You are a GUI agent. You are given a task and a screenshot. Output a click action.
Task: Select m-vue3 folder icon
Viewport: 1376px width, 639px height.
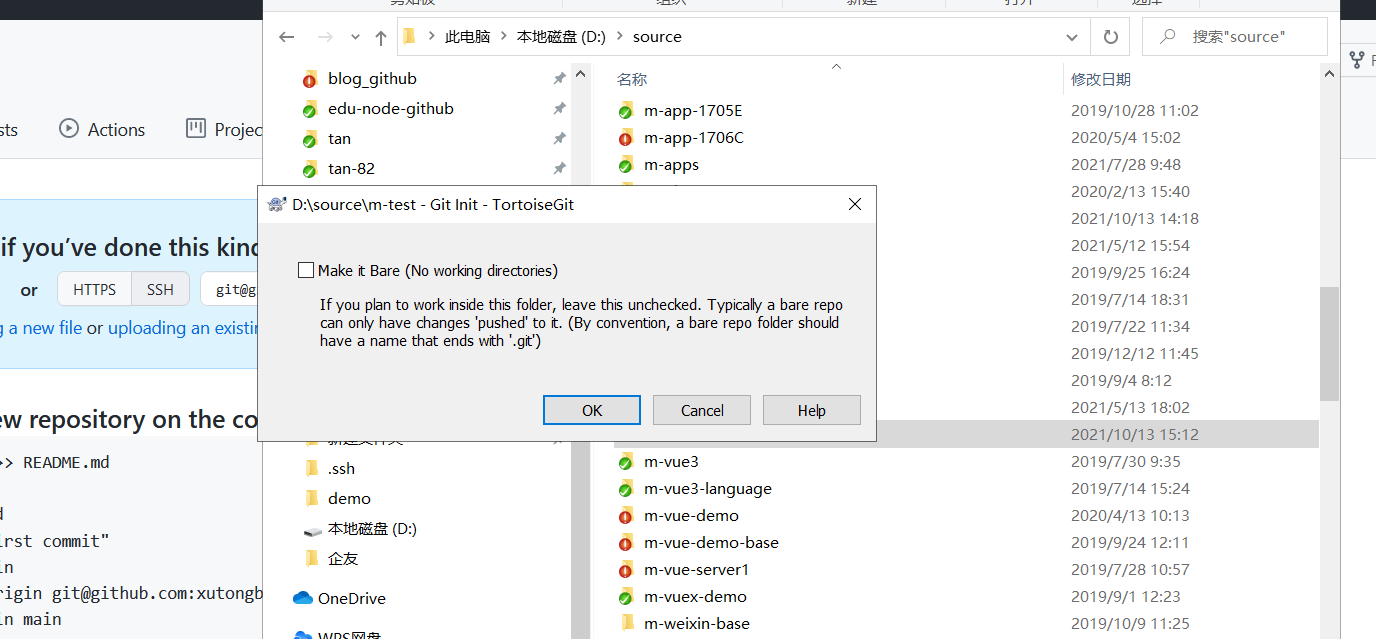coord(626,462)
